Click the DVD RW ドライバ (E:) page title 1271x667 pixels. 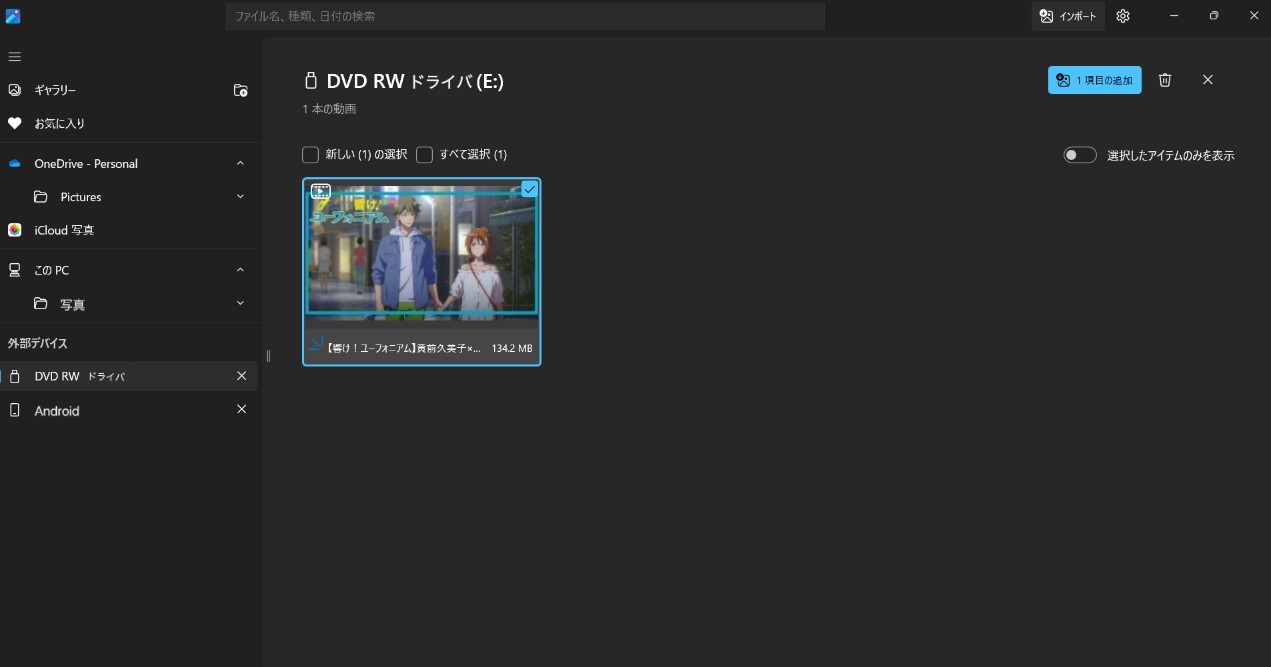click(x=415, y=81)
